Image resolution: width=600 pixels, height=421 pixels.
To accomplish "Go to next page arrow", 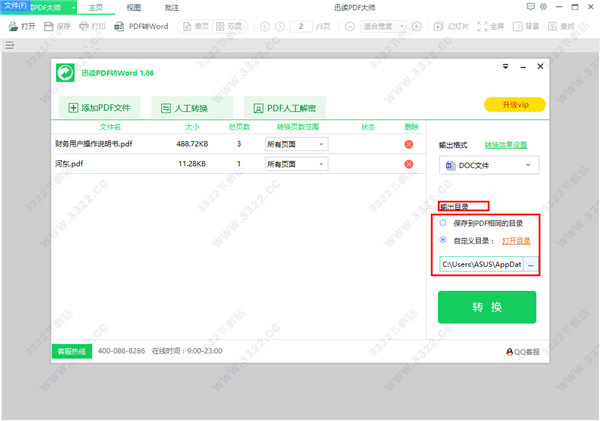I will click(x=280, y=26).
